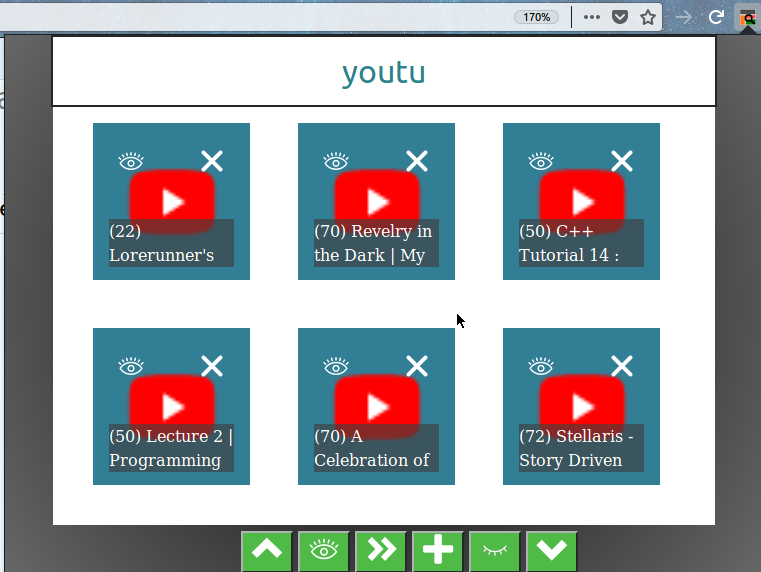Click '(50) Lecture 2 | Programming' title
The image size is (761, 572).
171,448
